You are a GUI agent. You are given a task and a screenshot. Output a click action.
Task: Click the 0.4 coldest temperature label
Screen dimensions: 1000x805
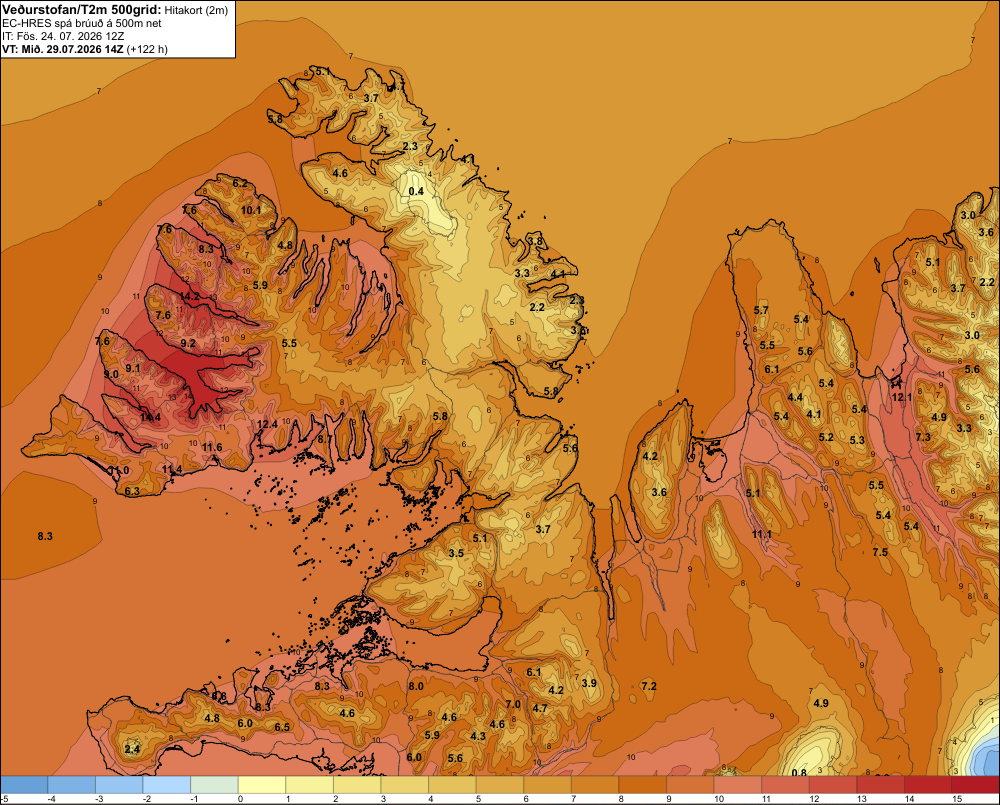click(x=416, y=191)
